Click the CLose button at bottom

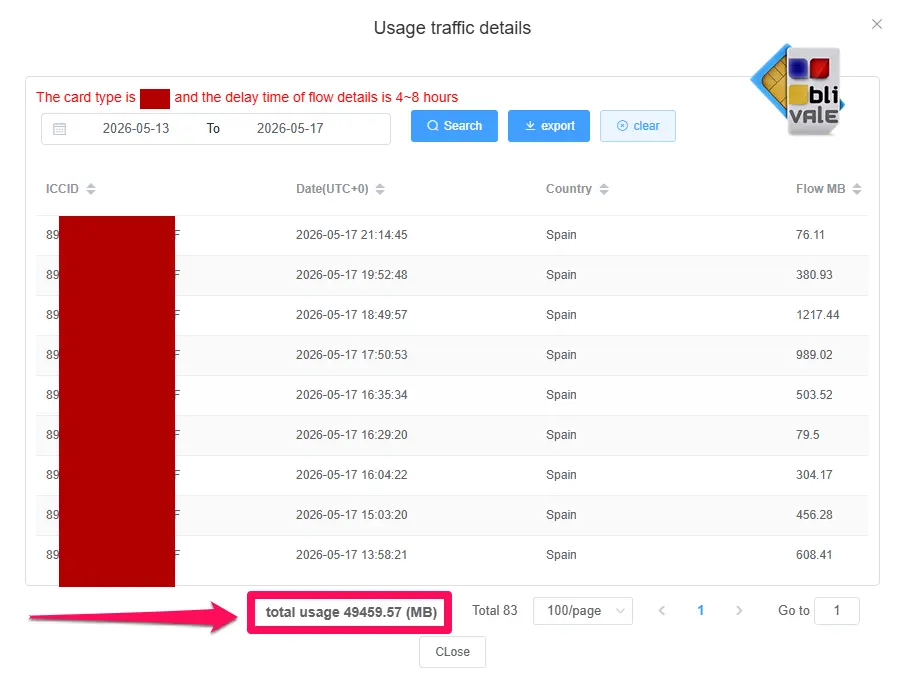click(453, 652)
